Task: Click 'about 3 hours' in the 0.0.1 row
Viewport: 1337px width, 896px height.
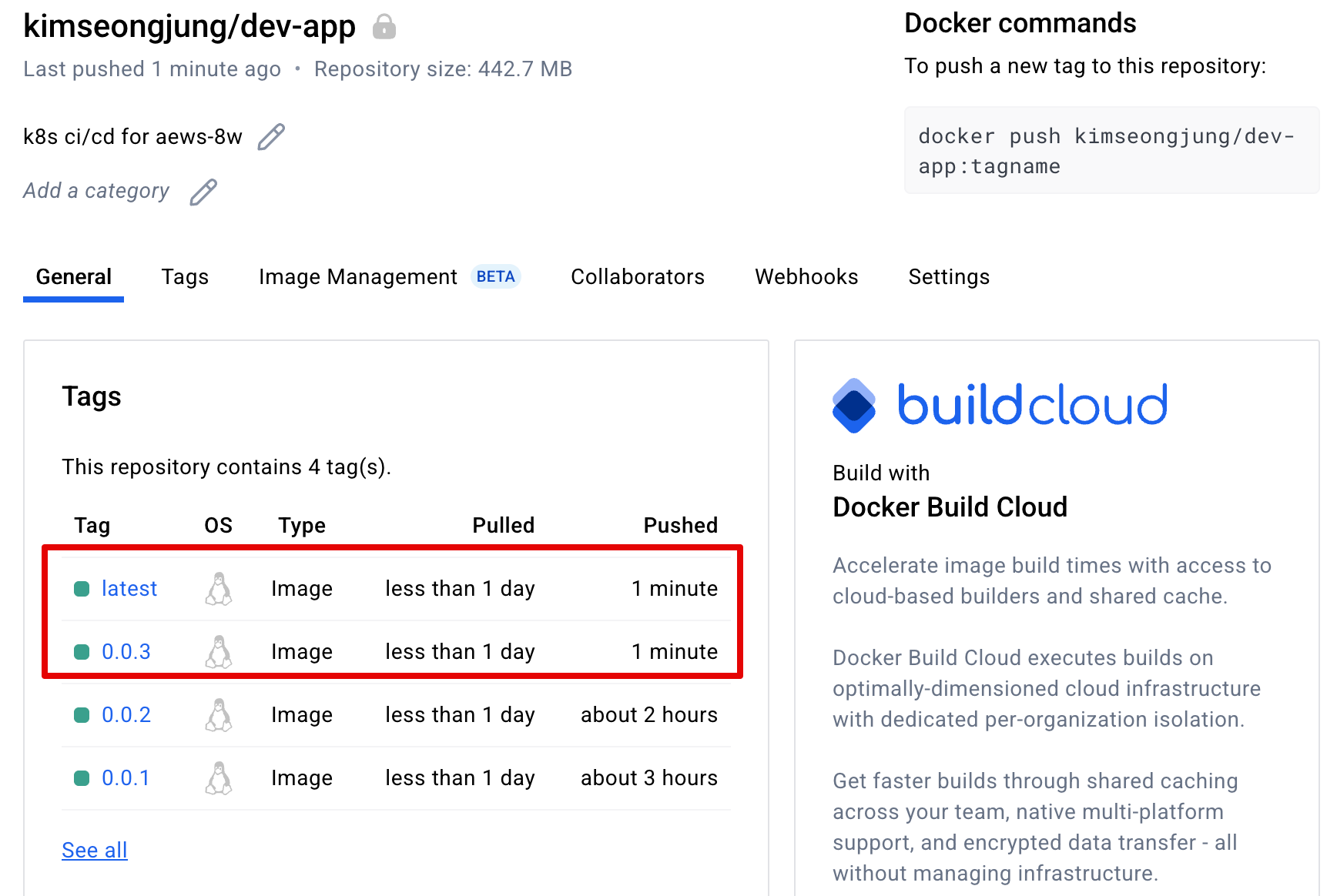Action: pos(649,778)
